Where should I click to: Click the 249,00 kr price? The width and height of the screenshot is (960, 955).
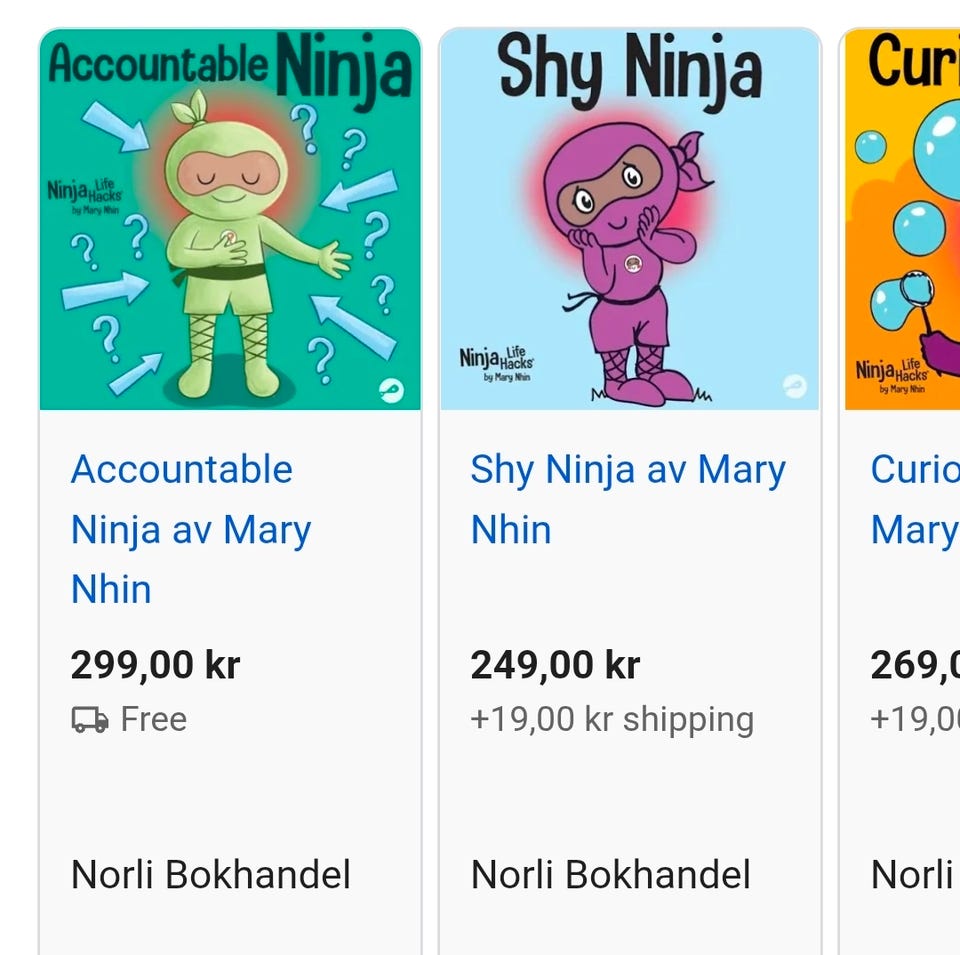coord(555,665)
